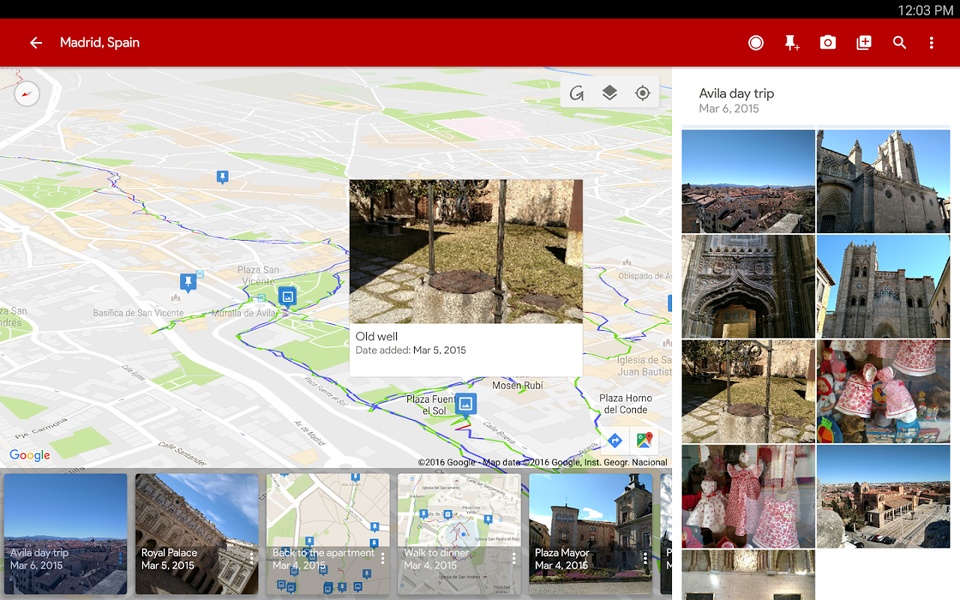Open the Avila day trip card in bottom strip
Image resolution: width=960 pixels, height=600 pixels.
tap(66, 533)
